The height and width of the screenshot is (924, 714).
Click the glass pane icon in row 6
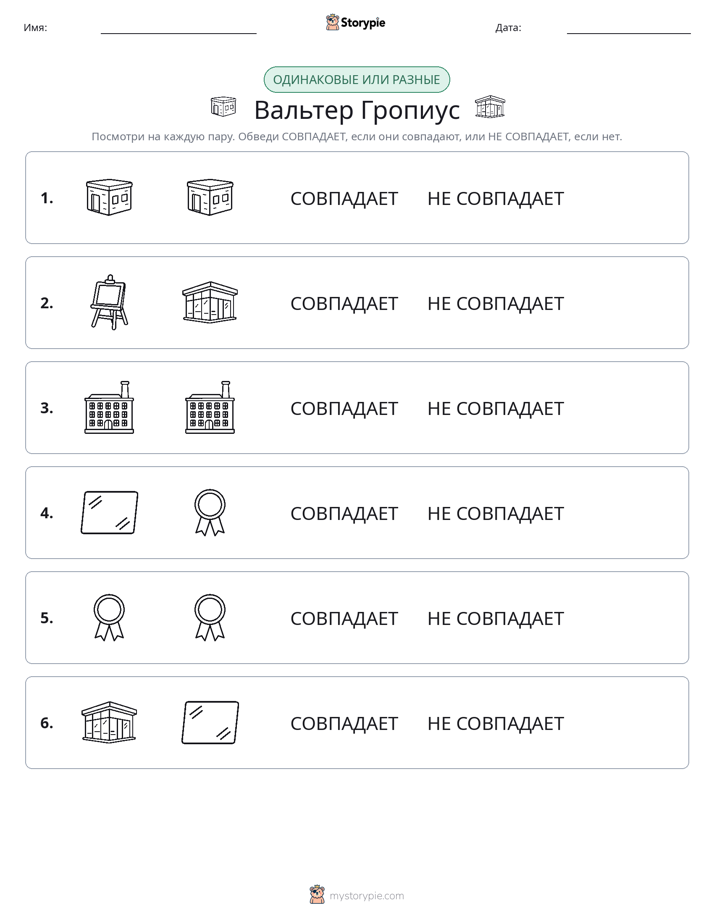[210, 722]
